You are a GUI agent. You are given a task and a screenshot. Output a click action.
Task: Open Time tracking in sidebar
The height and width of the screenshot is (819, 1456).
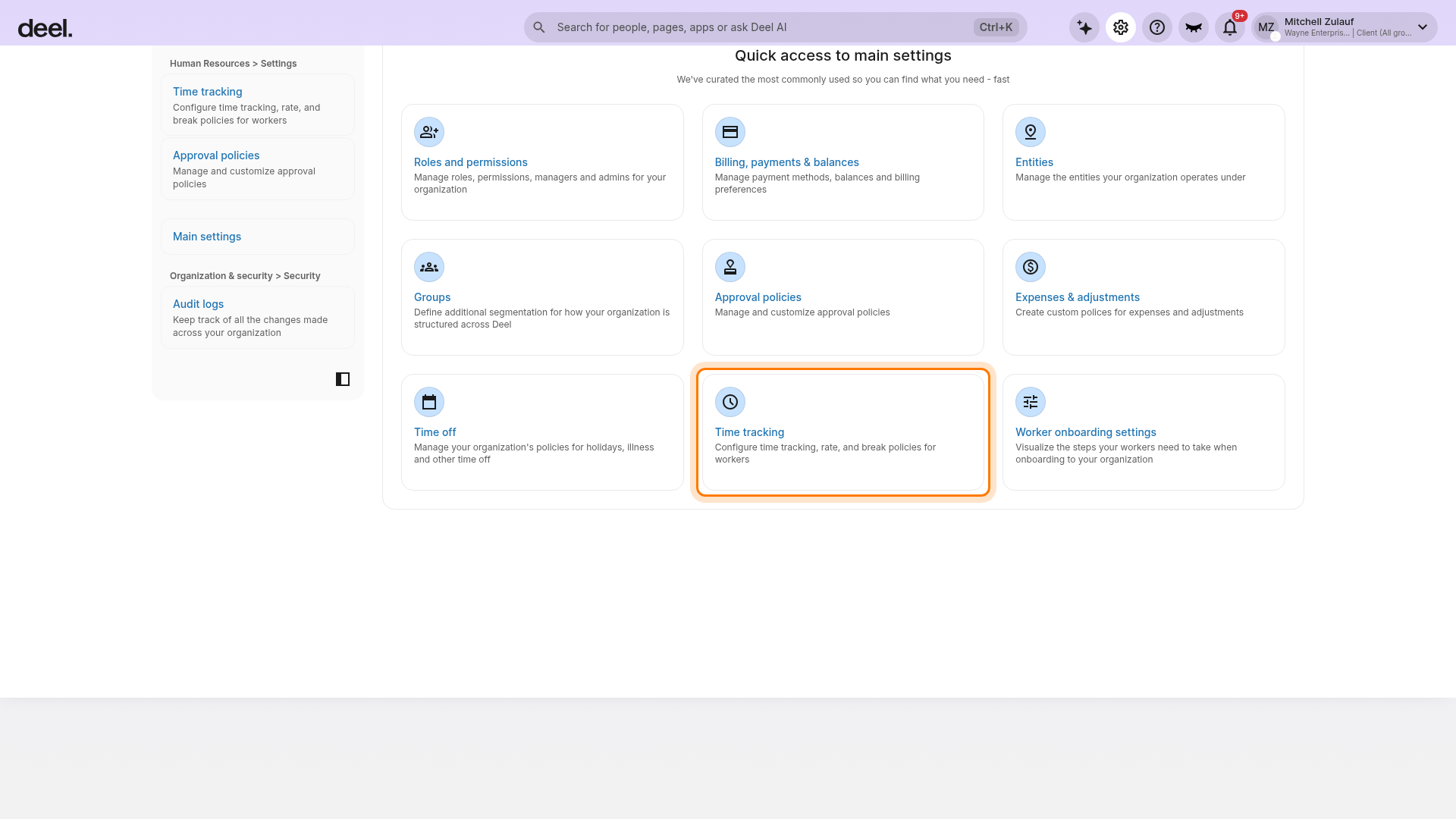258,105
